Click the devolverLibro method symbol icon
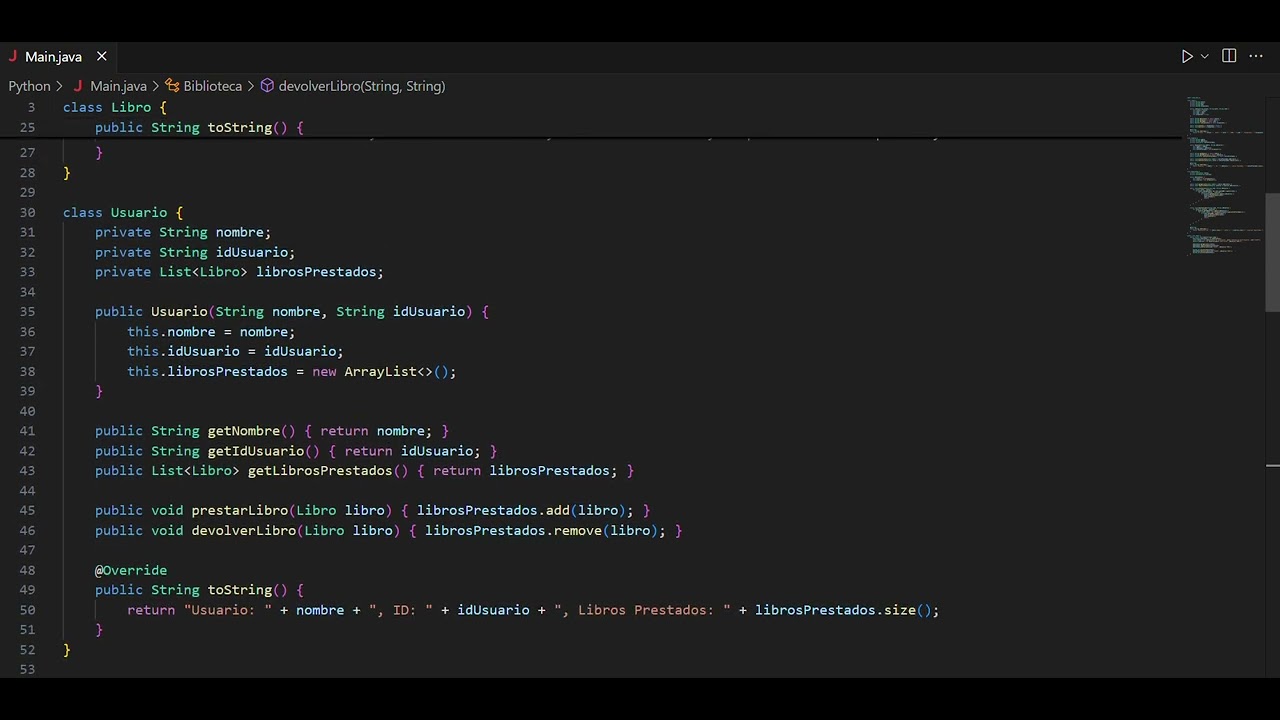Viewport: 1280px width, 720px height. click(267, 86)
